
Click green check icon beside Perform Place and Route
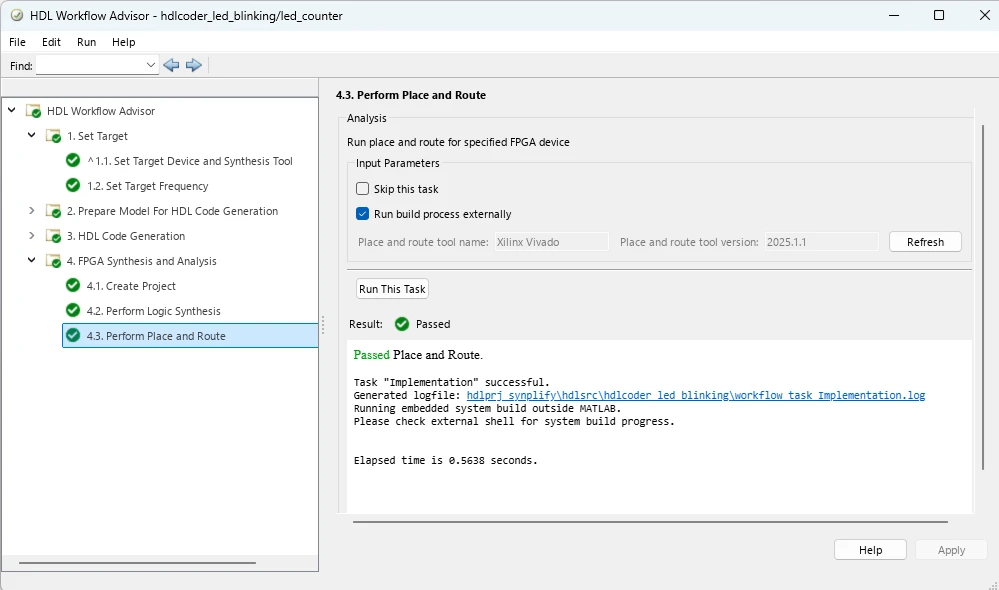coord(73,335)
